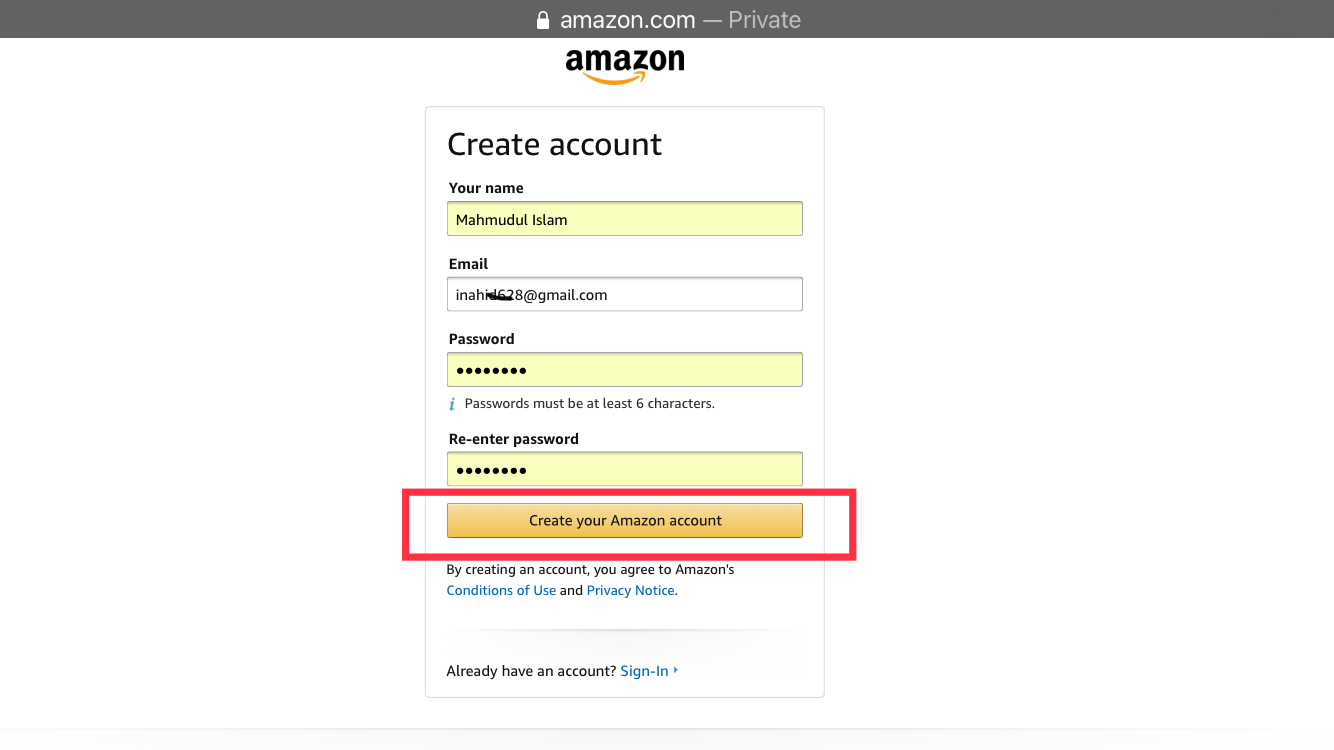
Task: Click the Re-enter password label
Action: pos(513,438)
